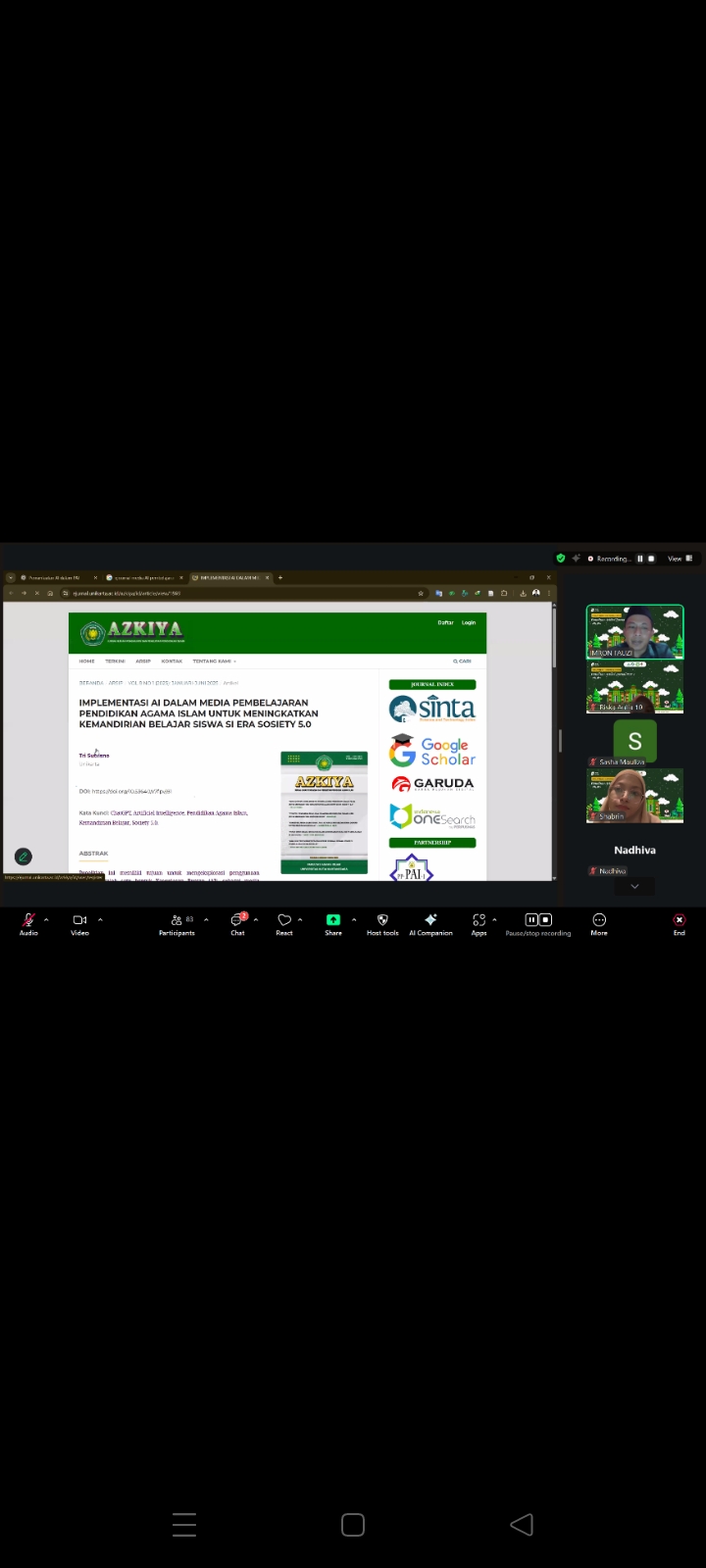Viewport: 706px width, 1568px height.
Task: Pause recording from top indicator
Action: [640, 559]
